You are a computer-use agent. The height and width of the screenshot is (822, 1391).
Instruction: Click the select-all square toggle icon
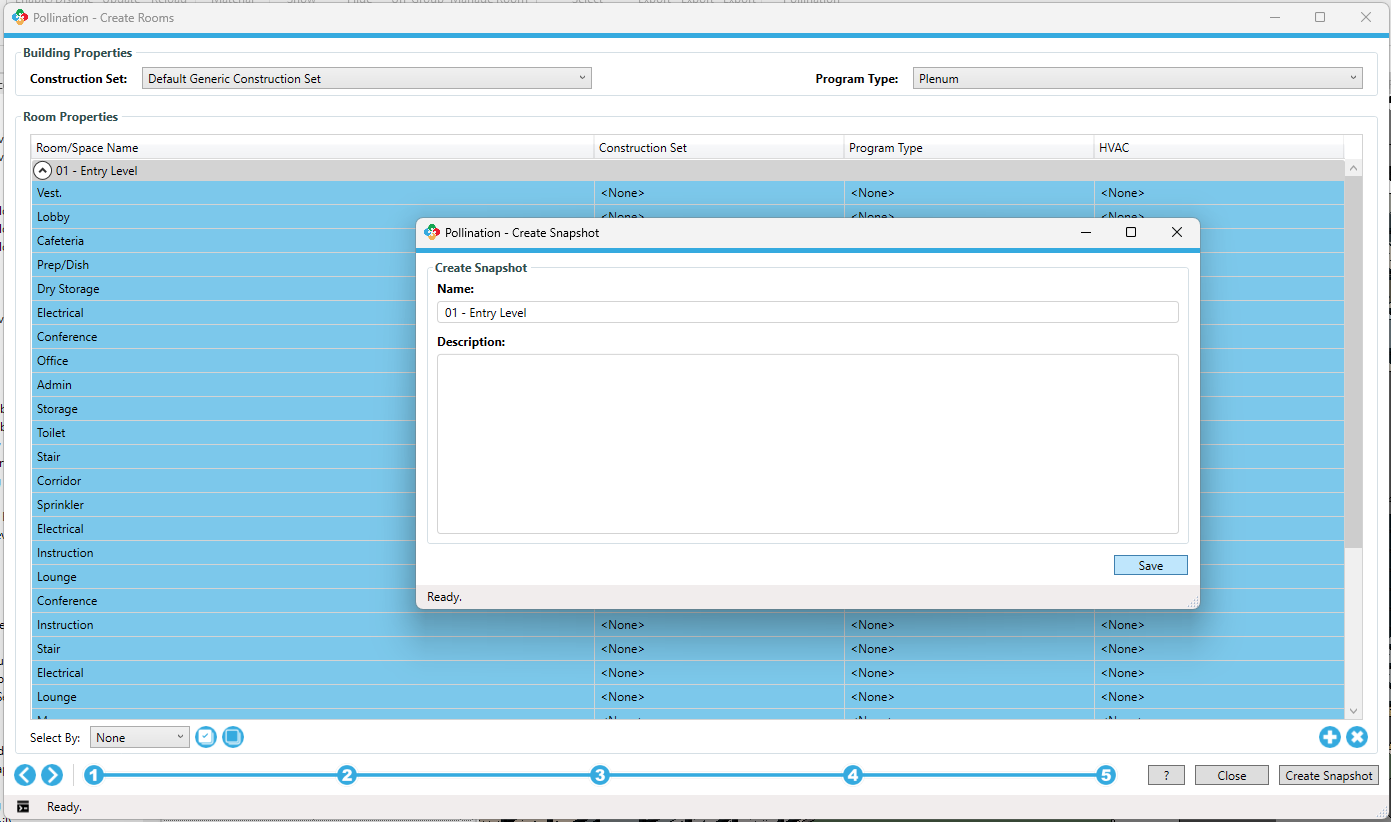tap(233, 737)
